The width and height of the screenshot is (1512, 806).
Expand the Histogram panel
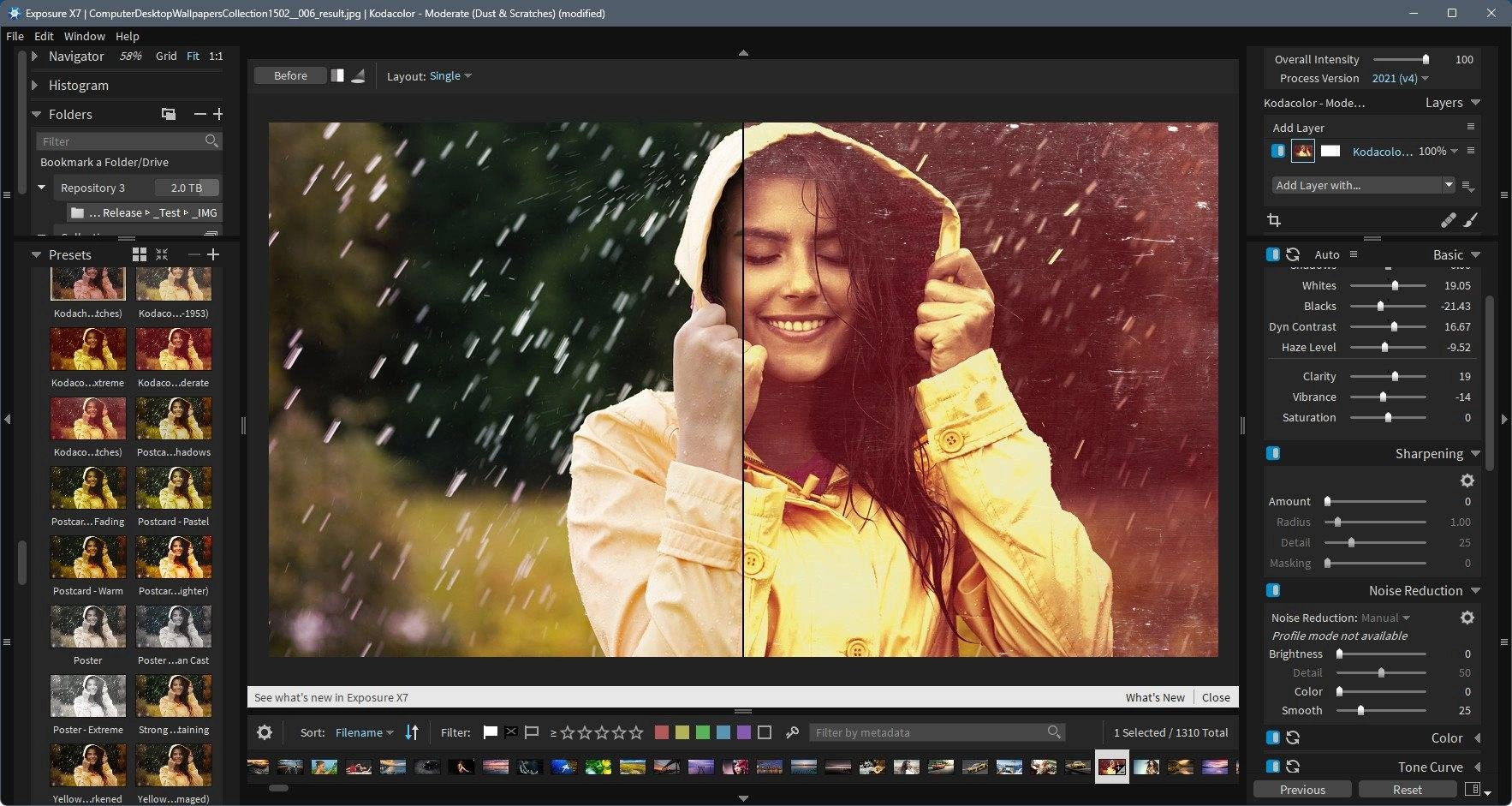[x=35, y=85]
